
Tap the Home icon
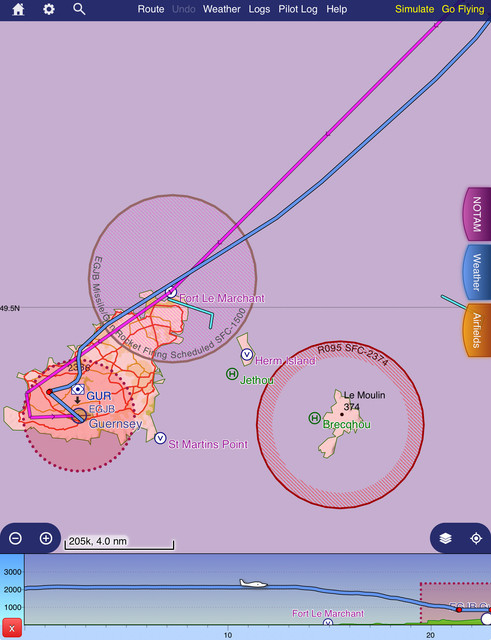pos(18,9)
